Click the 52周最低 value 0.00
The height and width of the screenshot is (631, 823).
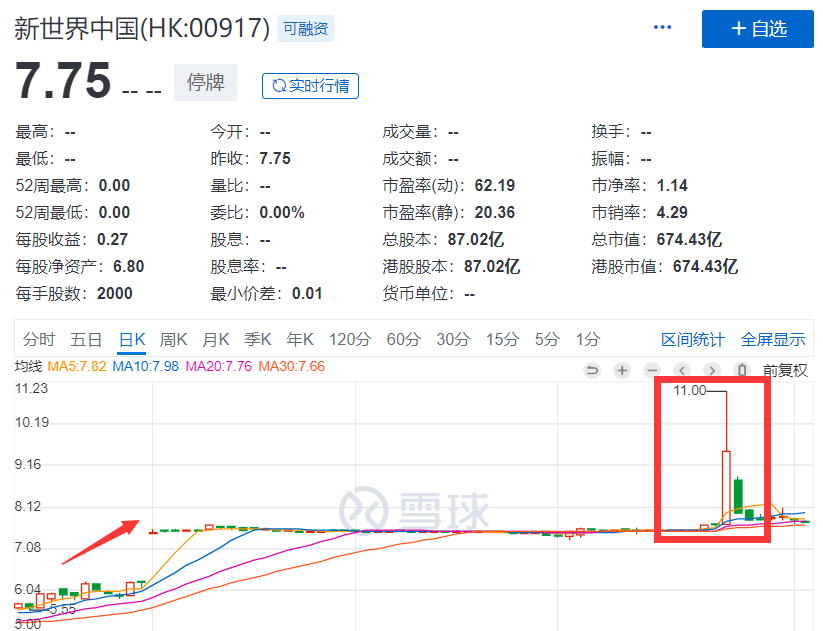pos(114,212)
